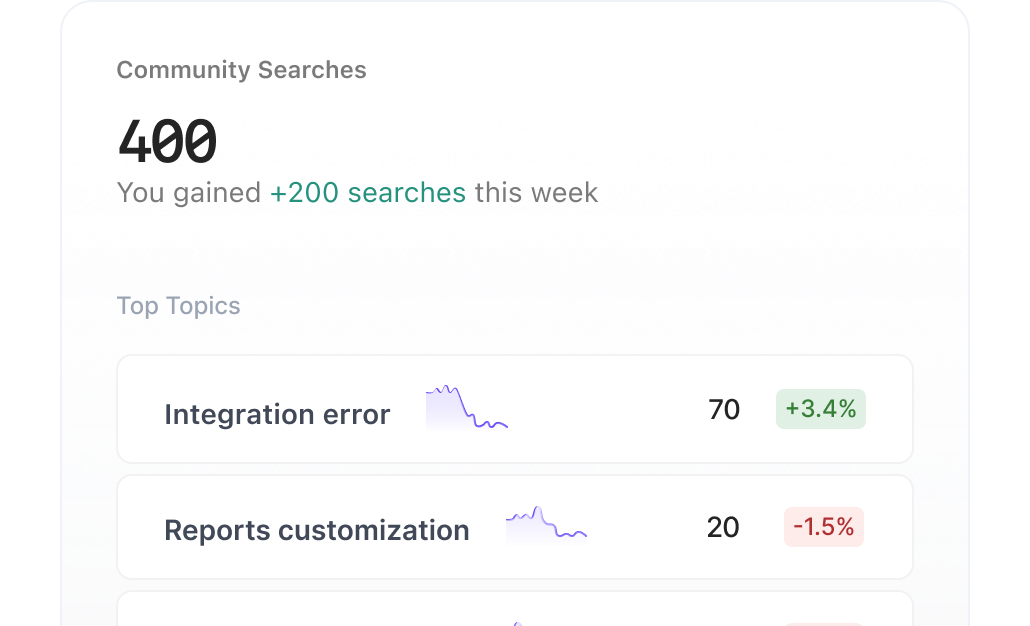Image resolution: width=1030 pixels, height=626 pixels.
Task: Click the Reports customization sparkline chart
Action: tap(546, 525)
